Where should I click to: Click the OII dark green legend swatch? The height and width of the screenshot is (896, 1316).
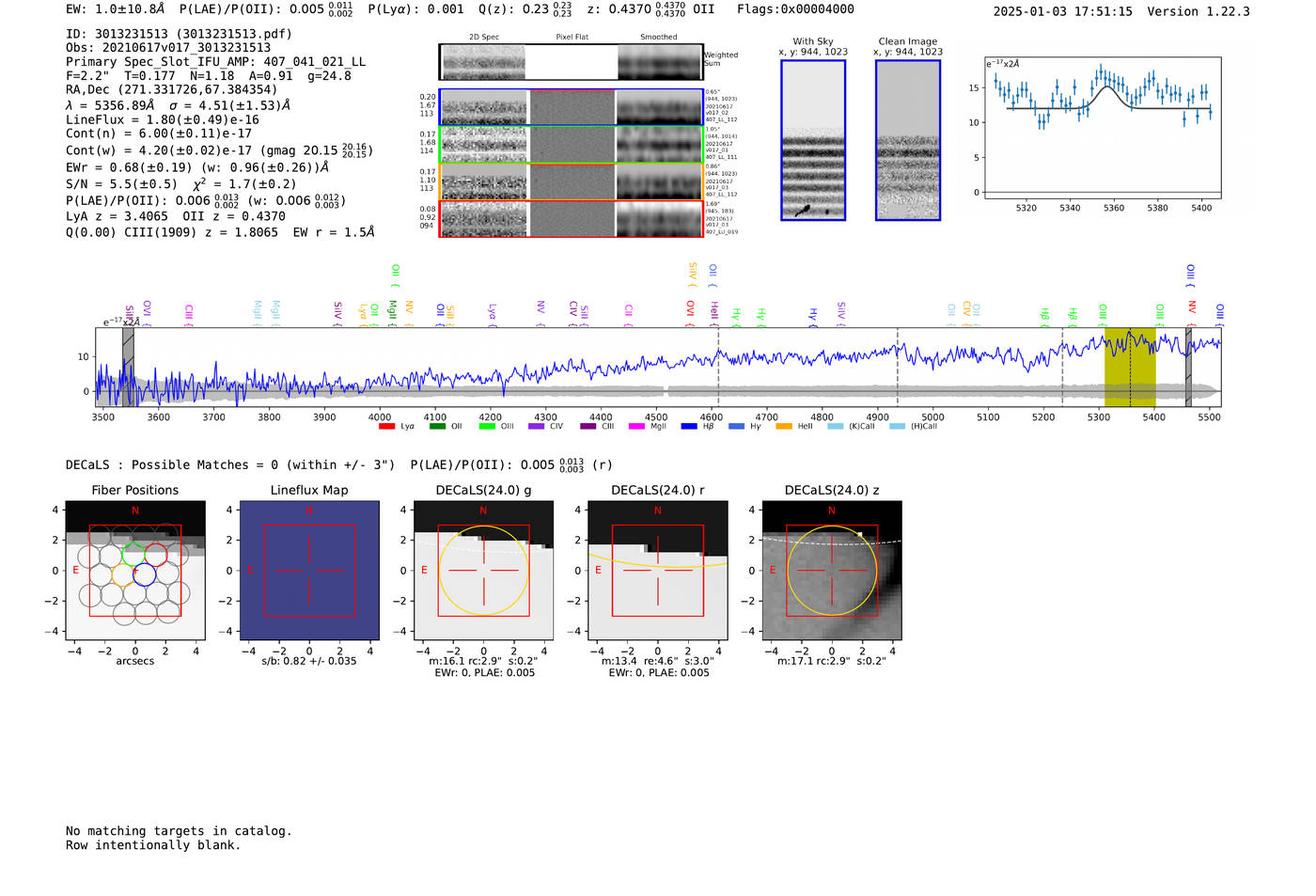pyautogui.click(x=437, y=426)
